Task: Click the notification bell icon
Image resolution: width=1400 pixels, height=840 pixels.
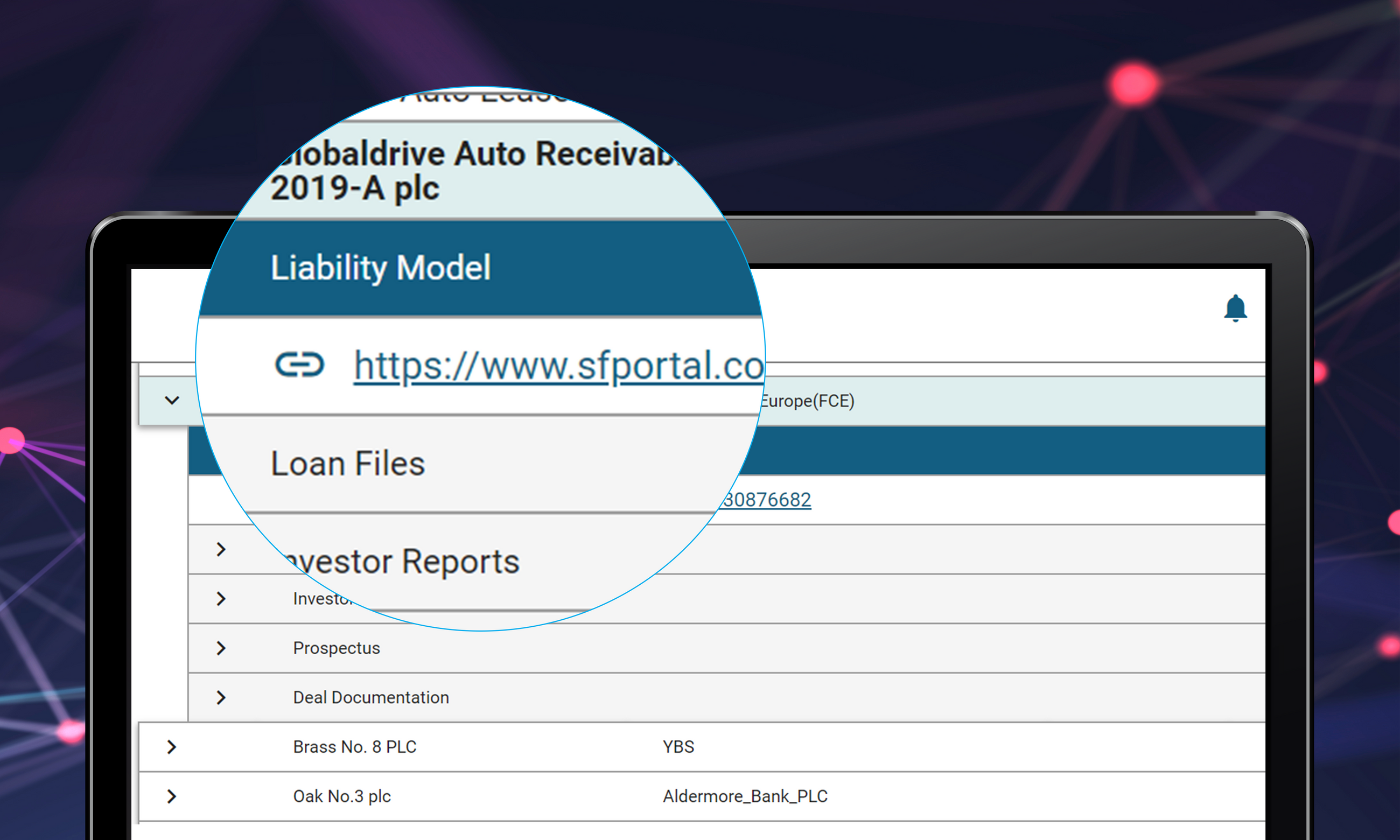Action: coord(1235,309)
